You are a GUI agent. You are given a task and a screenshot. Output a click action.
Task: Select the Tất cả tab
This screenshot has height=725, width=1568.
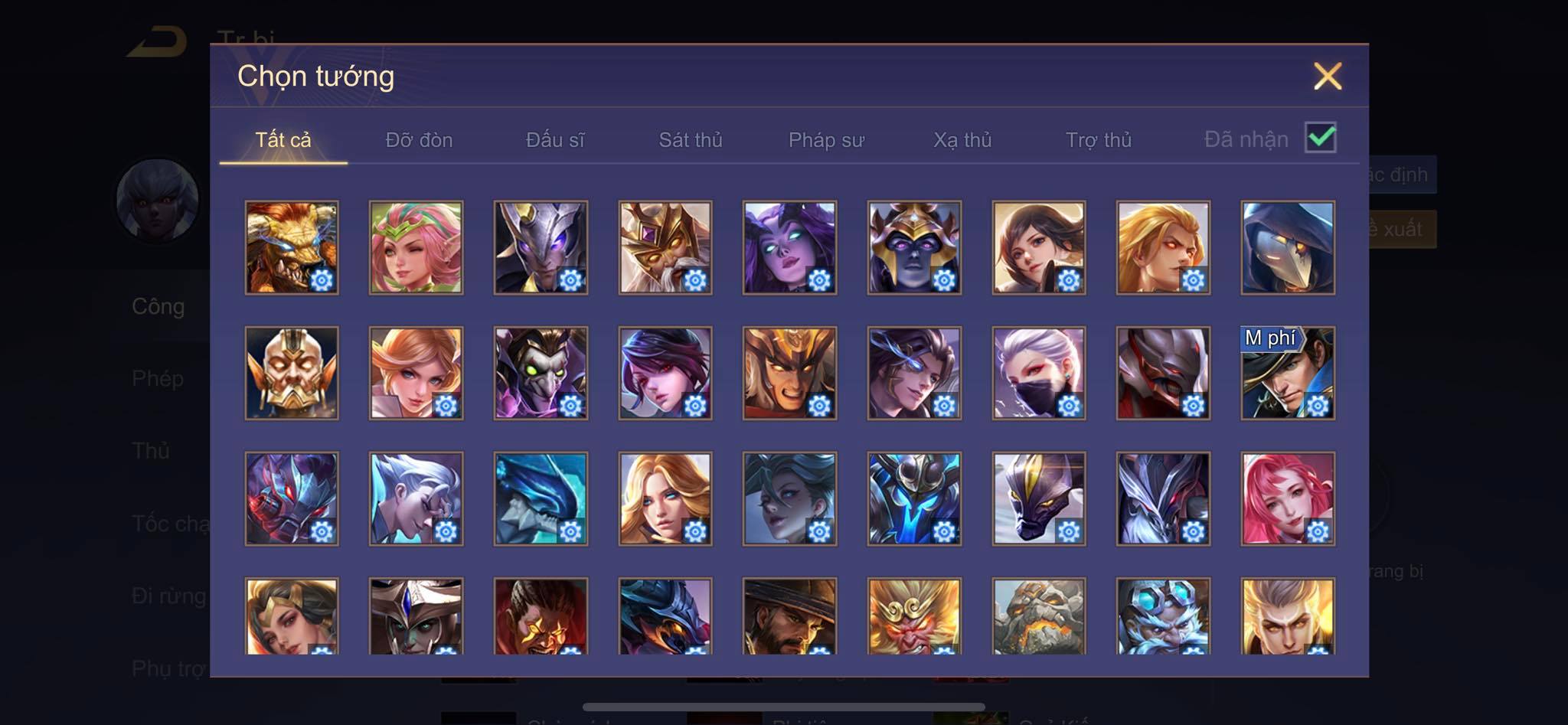(283, 140)
